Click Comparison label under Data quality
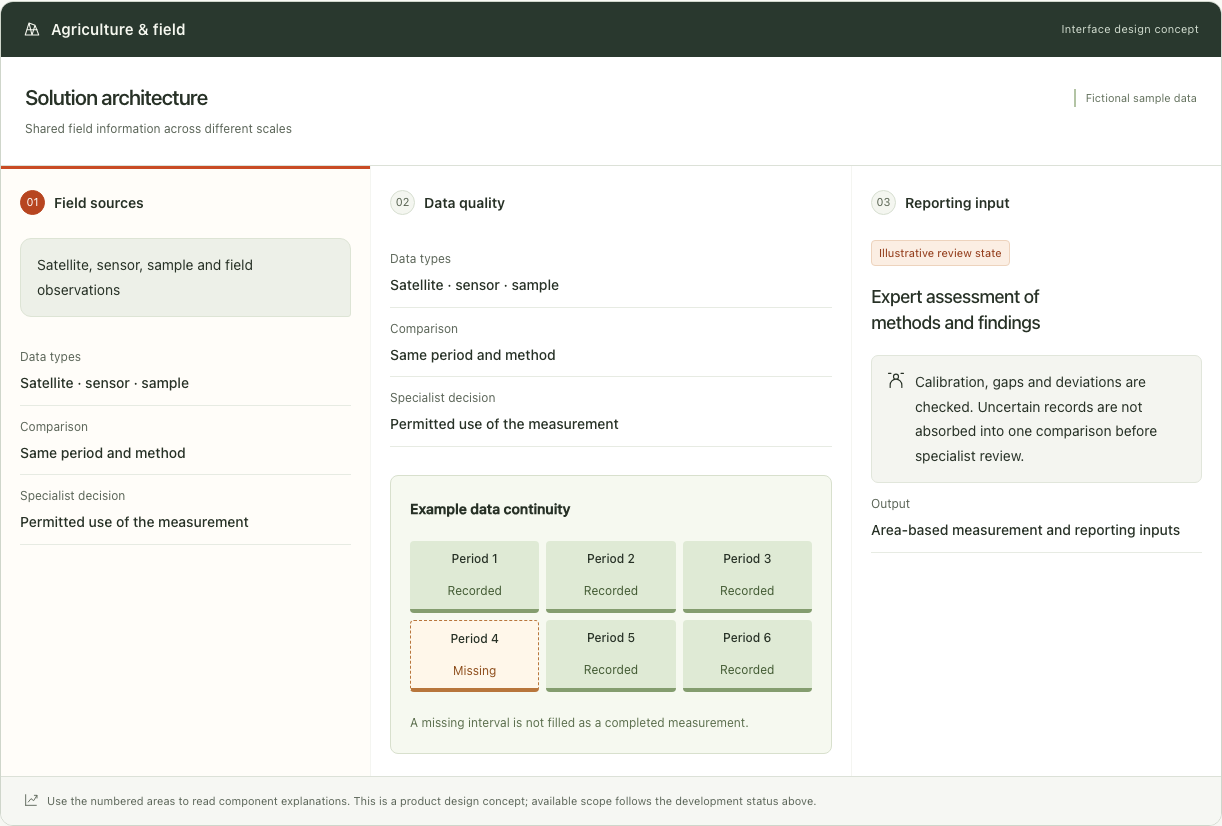The image size is (1222, 826). pyautogui.click(x=424, y=329)
